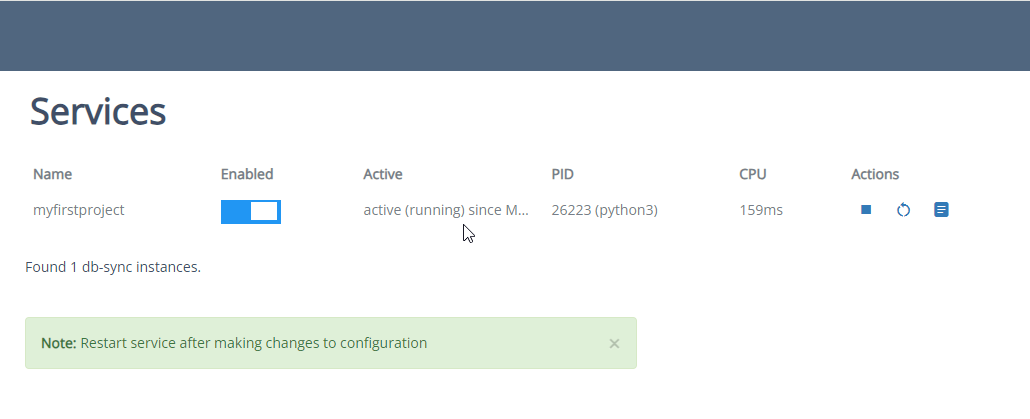Viewport: 1030px width, 419px height.
Task: Click the bold 'Note:' label
Action: coord(58,343)
